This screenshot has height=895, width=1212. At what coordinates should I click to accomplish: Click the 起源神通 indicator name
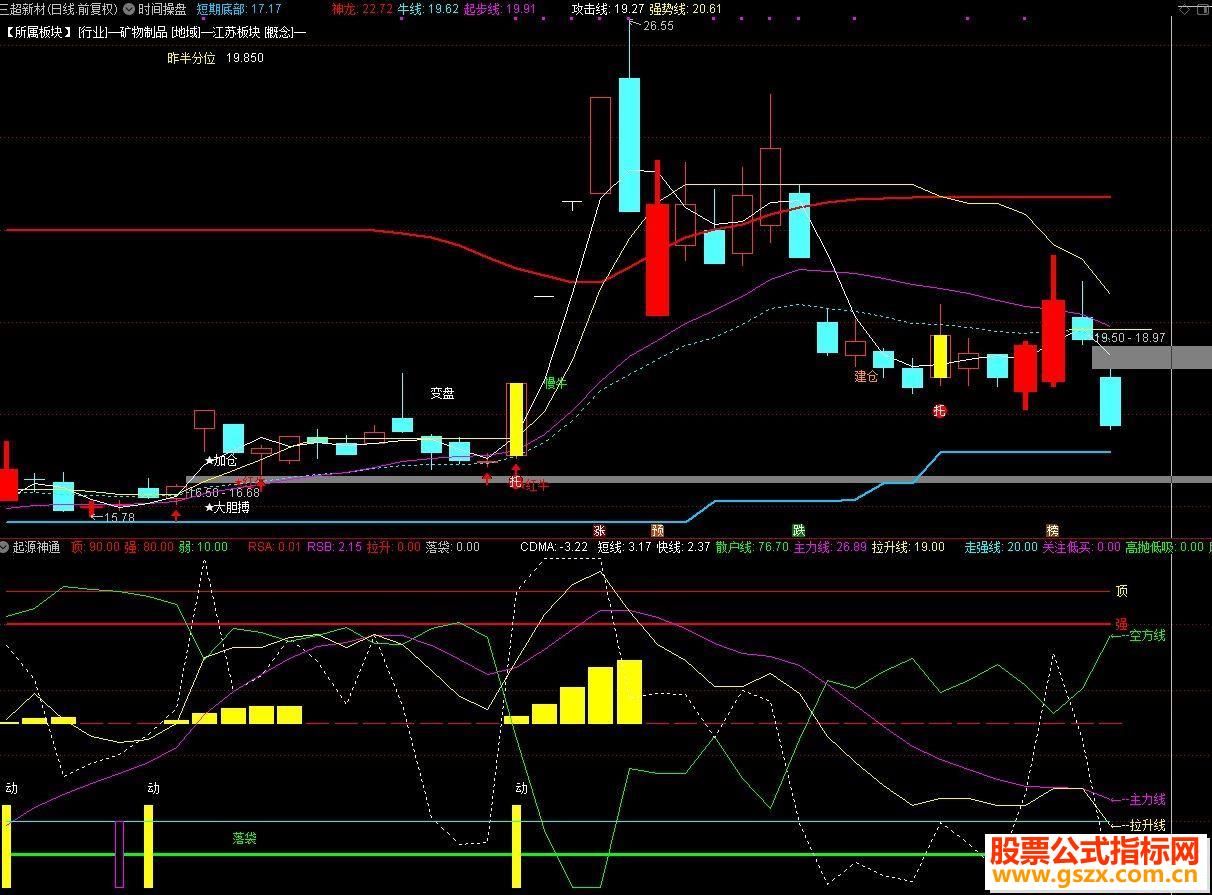coord(37,547)
